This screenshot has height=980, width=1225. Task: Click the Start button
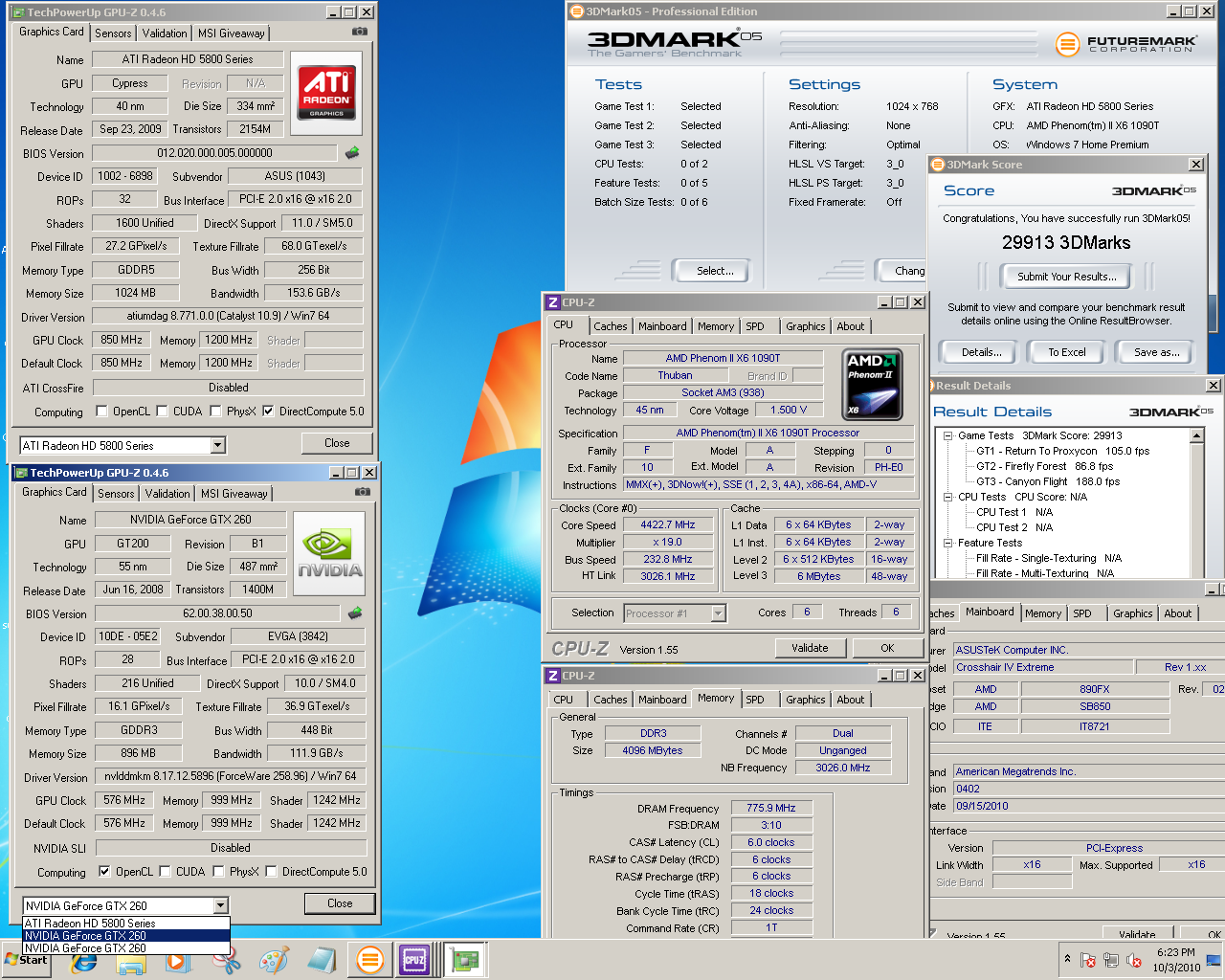coord(27,960)
